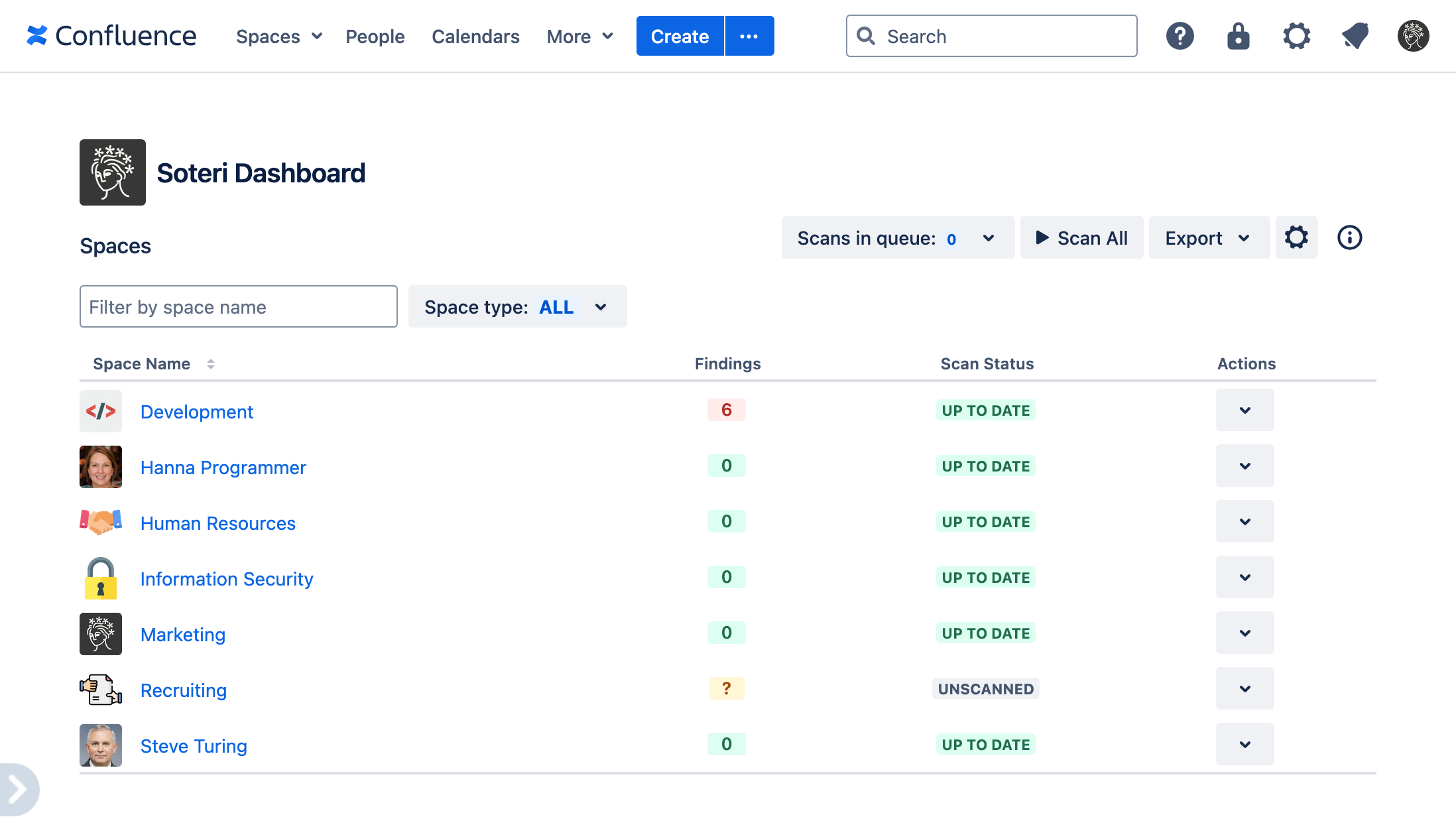Open your profile avatar menu
The width and height of the screenshot is (1456, 817).
pyautogui.click(x=1413, y=36)
